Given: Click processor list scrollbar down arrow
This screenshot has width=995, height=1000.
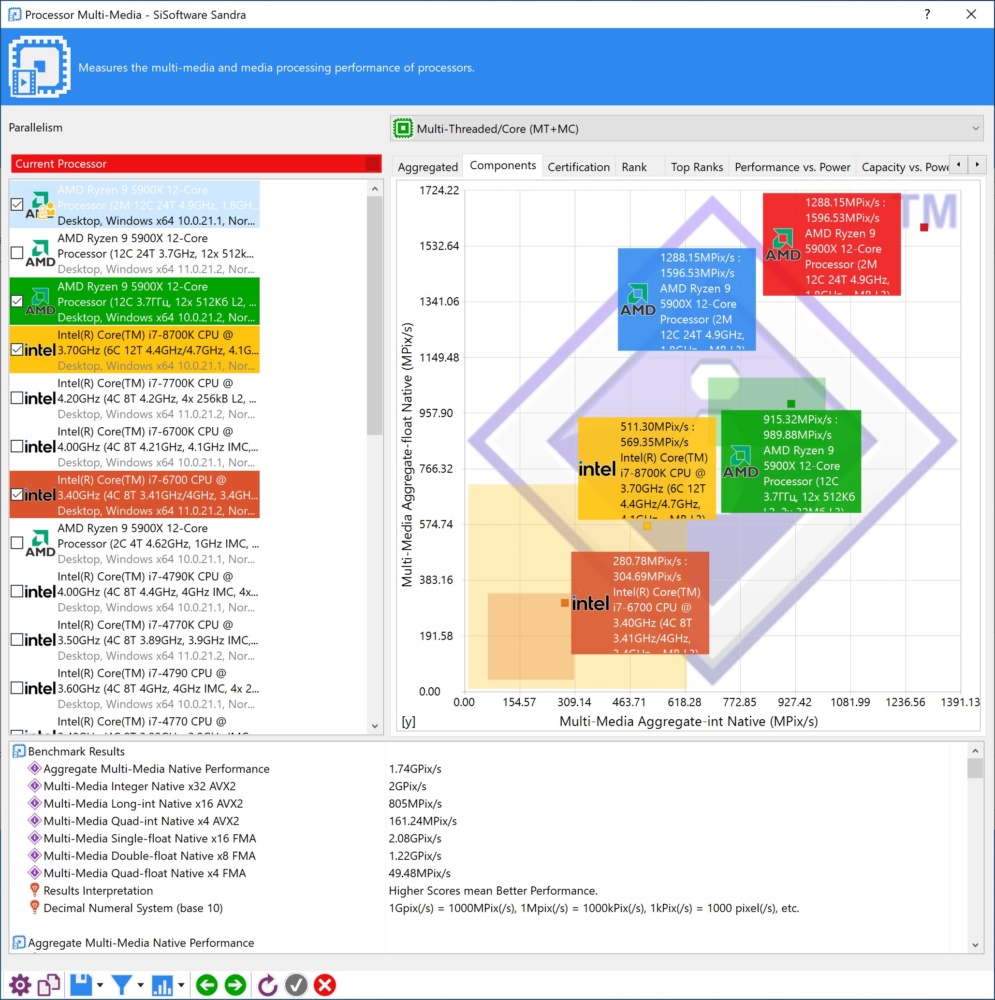Looking at the screenshot, I should point(374,726).
